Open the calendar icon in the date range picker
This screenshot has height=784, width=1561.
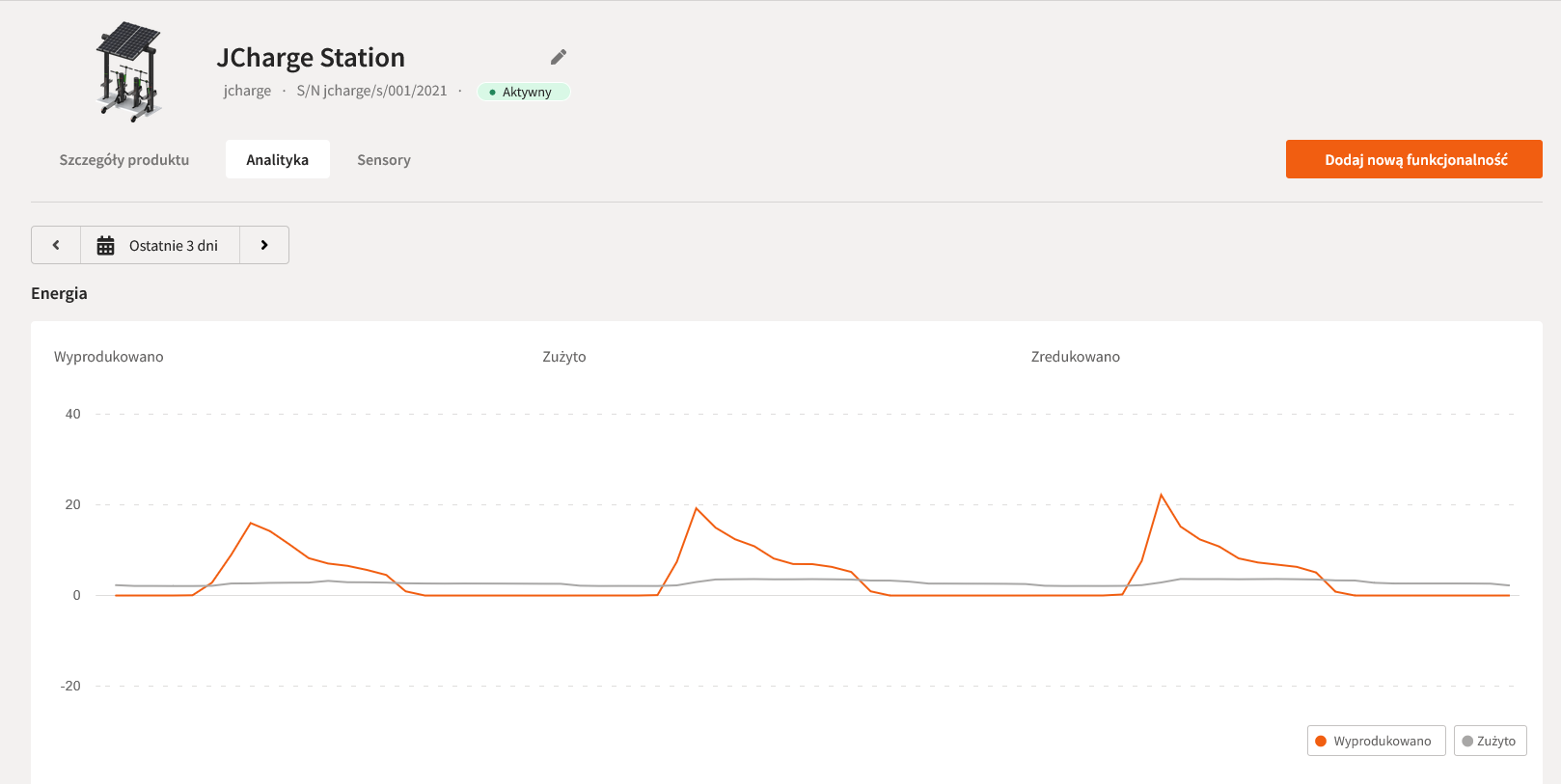[106, 246]
